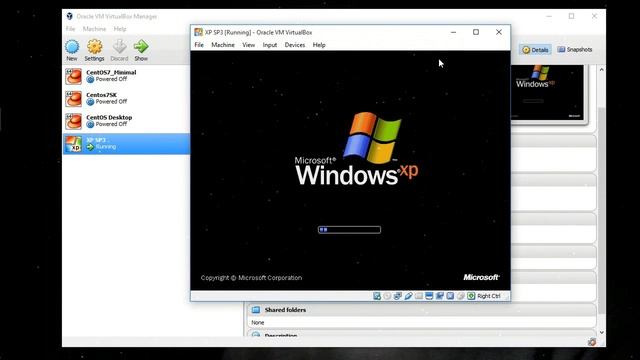Click the USB devices status icon
Viewport: 640px width, 360px height.
click(x=408, y=296)
